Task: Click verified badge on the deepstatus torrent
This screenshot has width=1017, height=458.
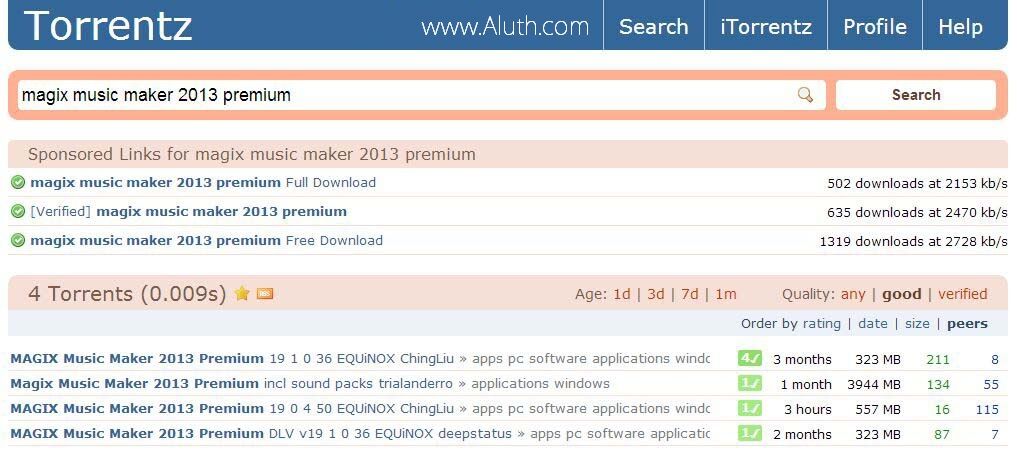Action: (x=749, y=433)
